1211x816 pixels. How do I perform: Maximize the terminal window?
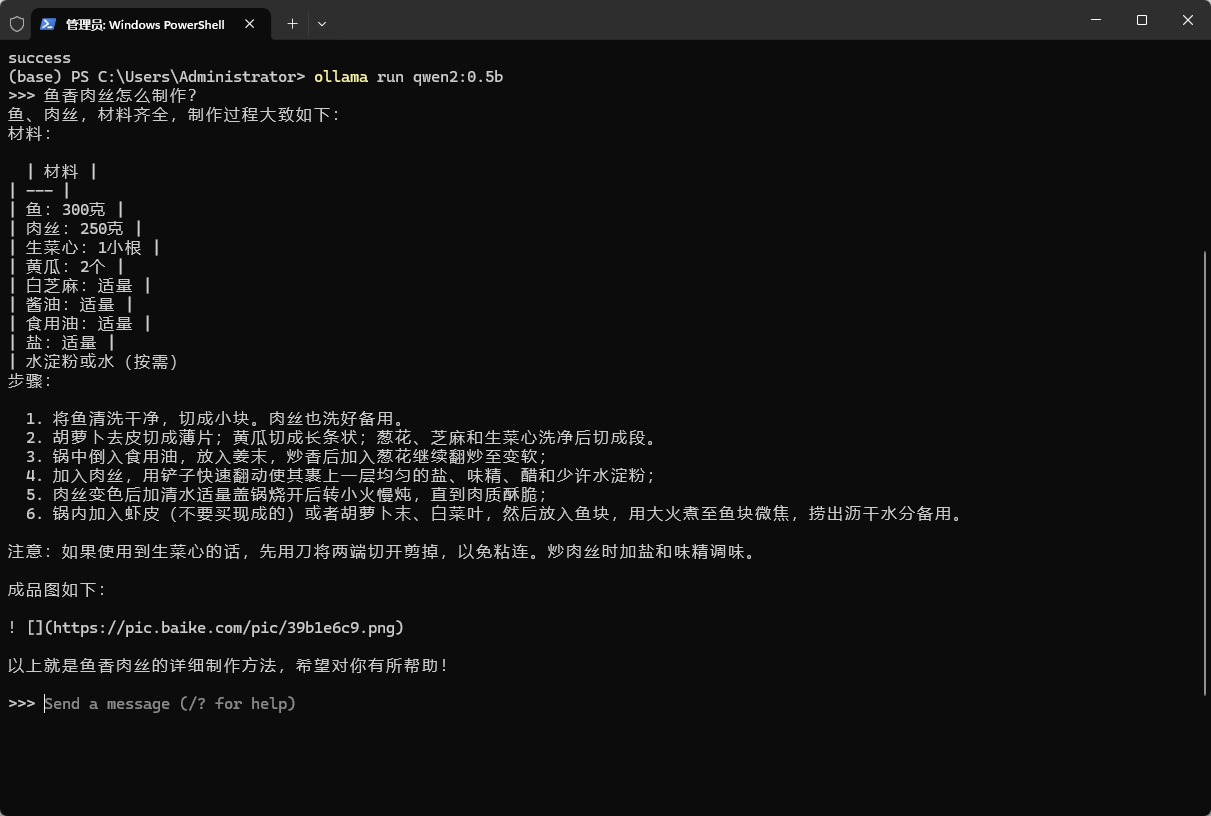(1142, 20)
